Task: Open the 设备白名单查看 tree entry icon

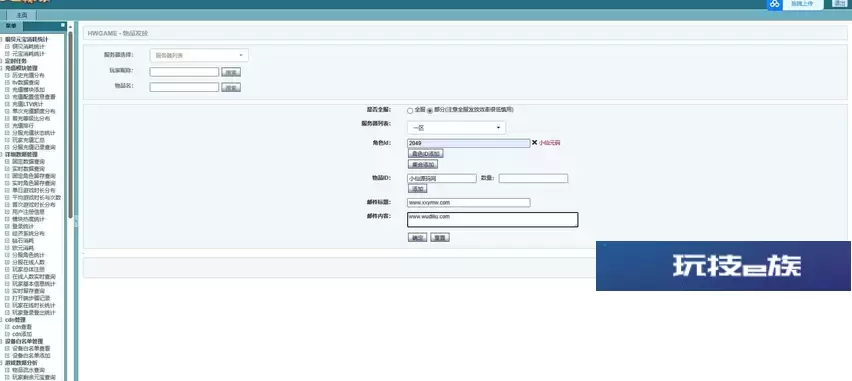Action: pyautogui.click(x=7, y=348)
